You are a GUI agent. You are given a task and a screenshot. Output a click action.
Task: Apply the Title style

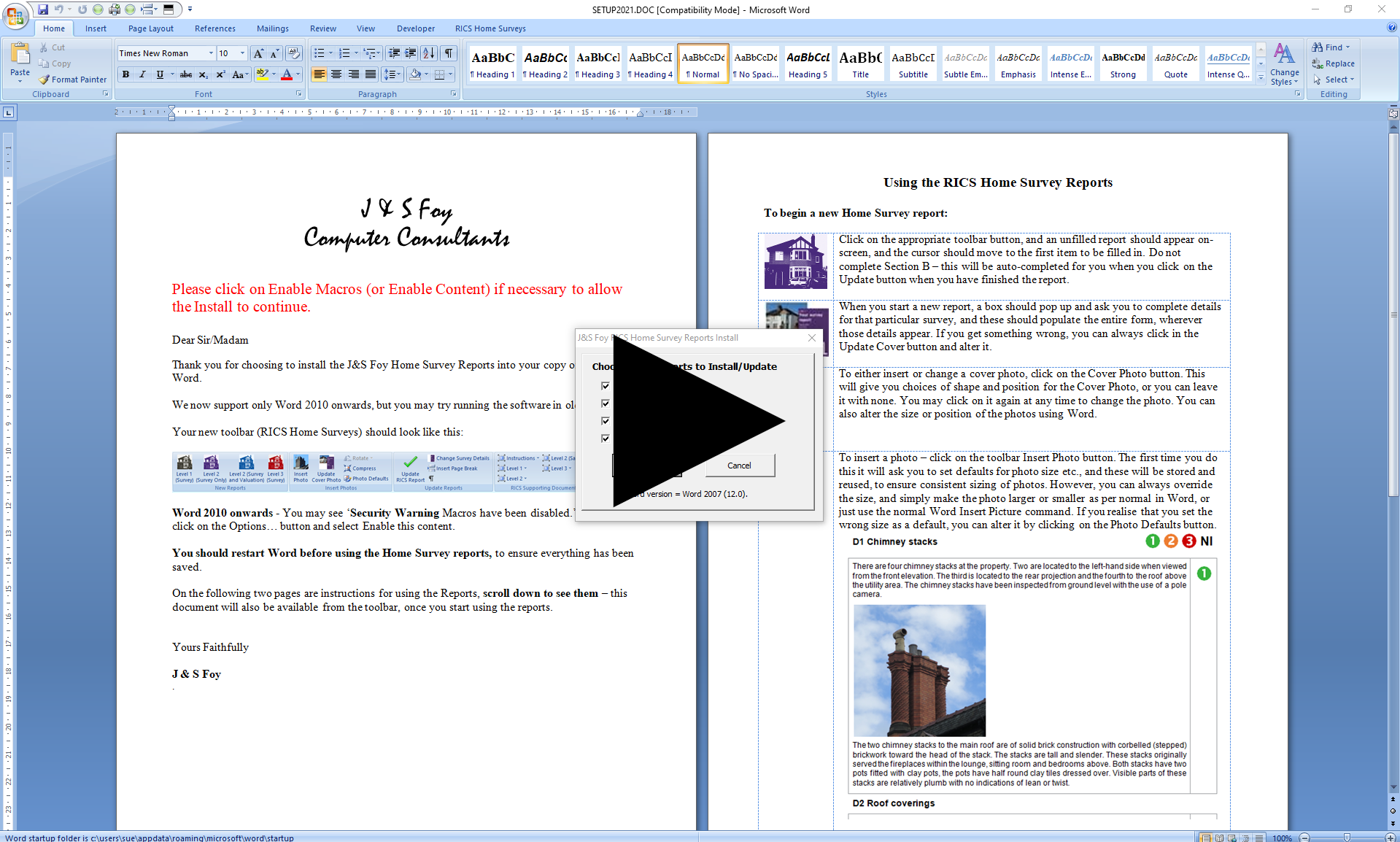click(x=861, y=63)
